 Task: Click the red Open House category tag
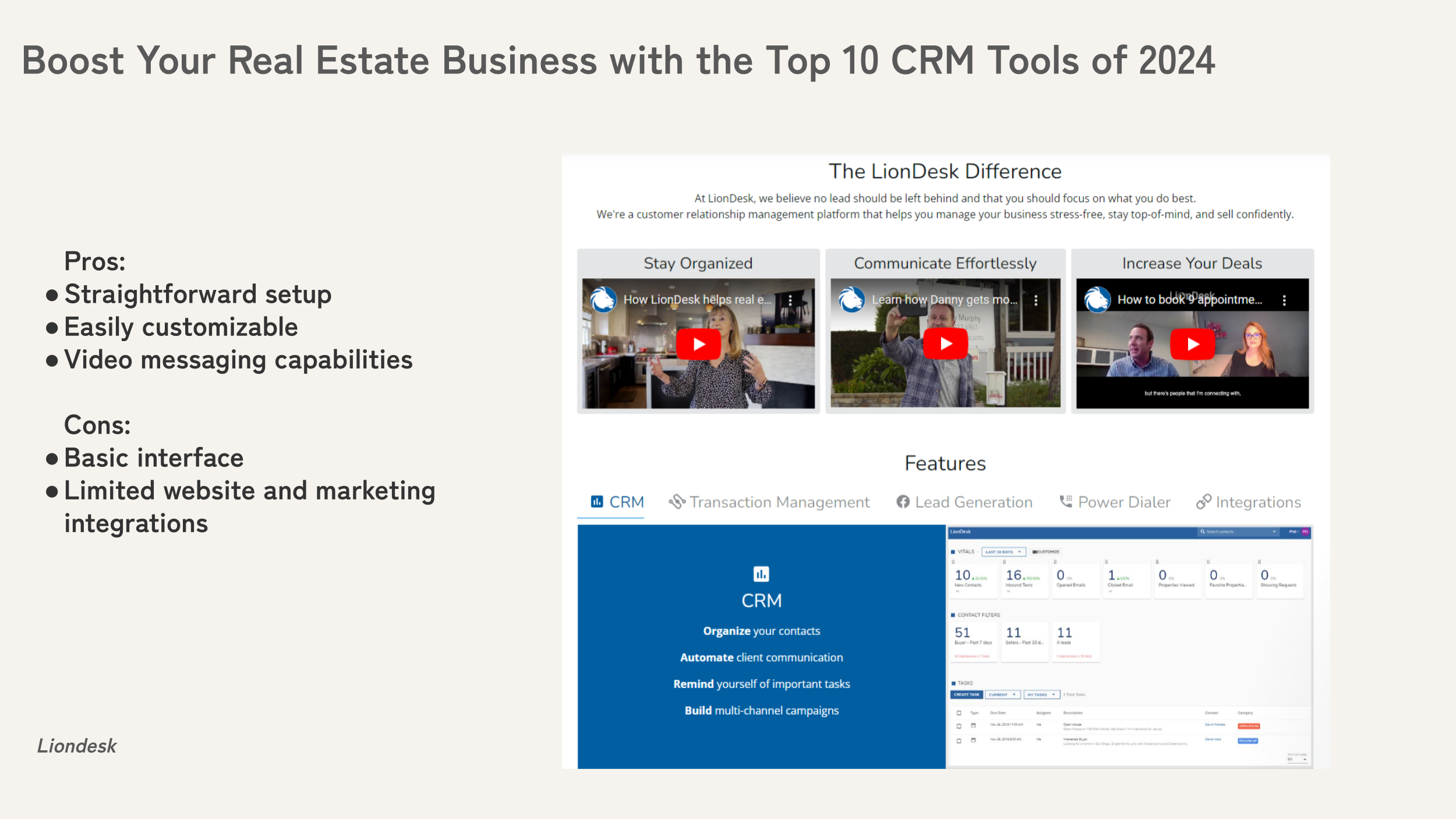coord(1249,726)
